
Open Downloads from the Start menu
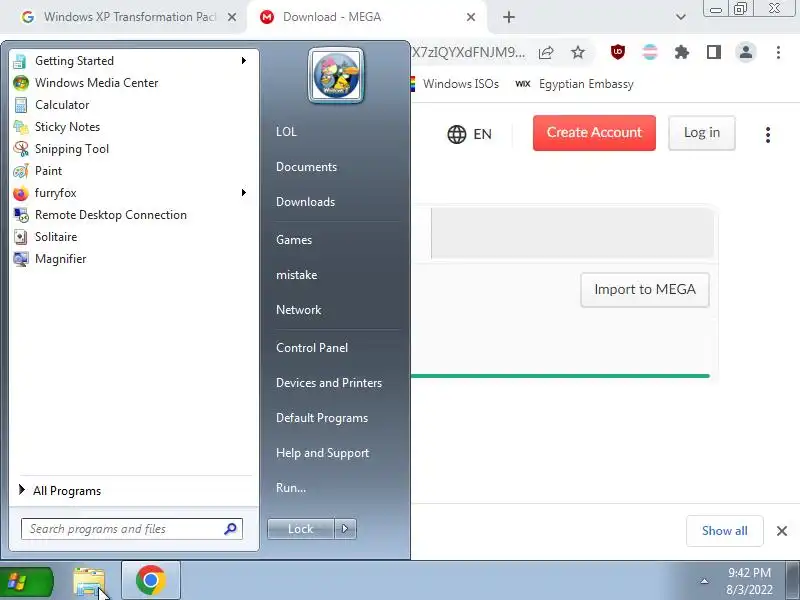(305, 202)
